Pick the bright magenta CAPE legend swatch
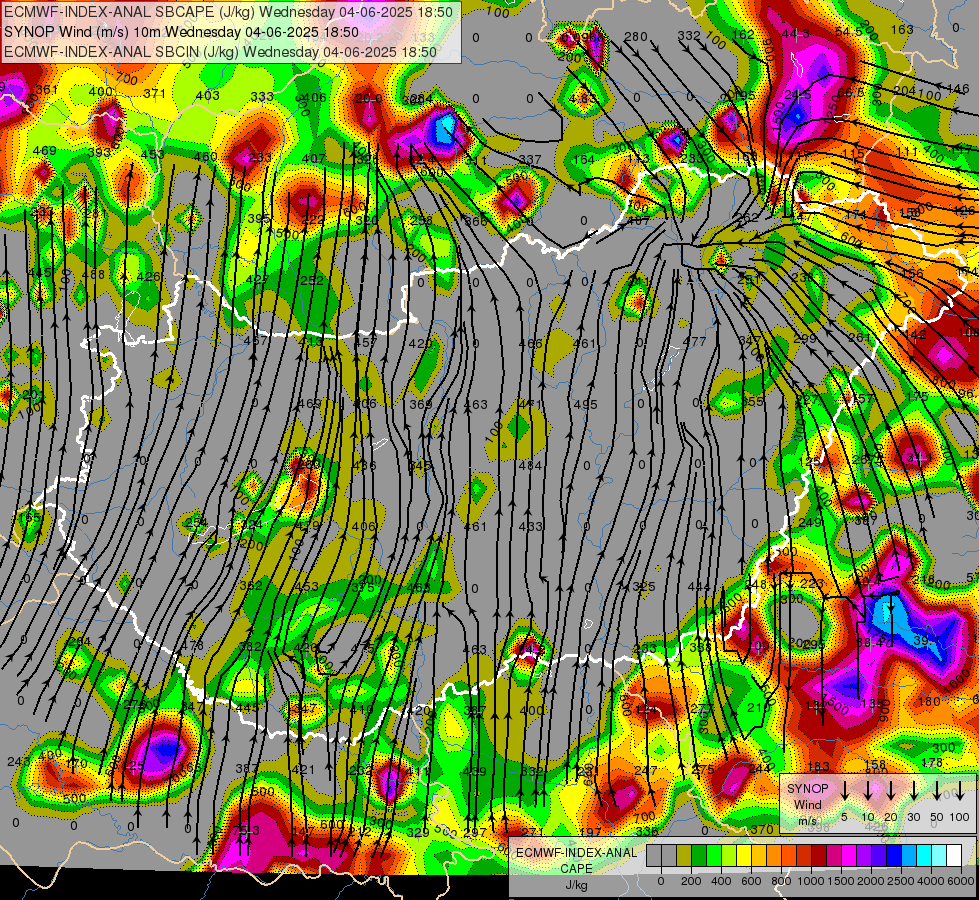The height and width of the screenshot is (900, 979). point(849,856)
